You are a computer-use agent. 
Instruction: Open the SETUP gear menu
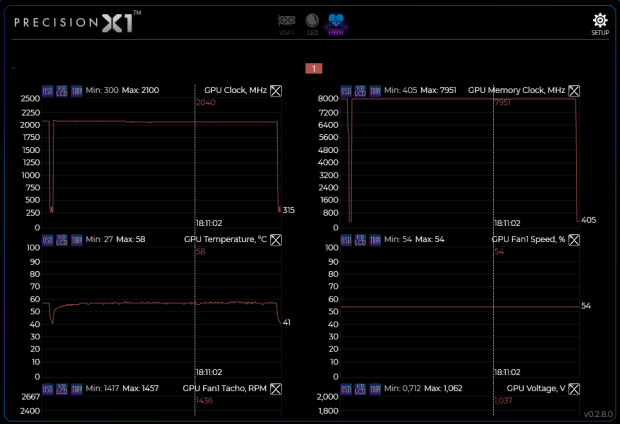pyautogui.click(x=600, y=25)
